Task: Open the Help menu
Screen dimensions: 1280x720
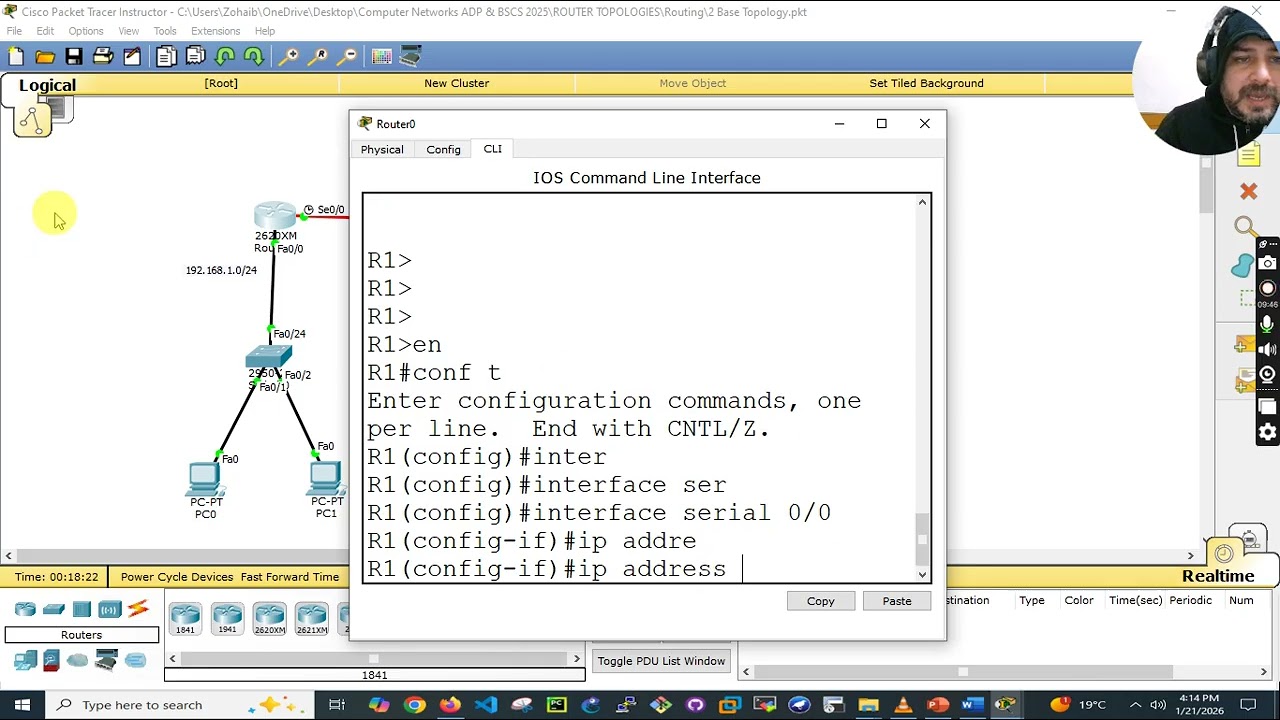Action: [265, 31]
